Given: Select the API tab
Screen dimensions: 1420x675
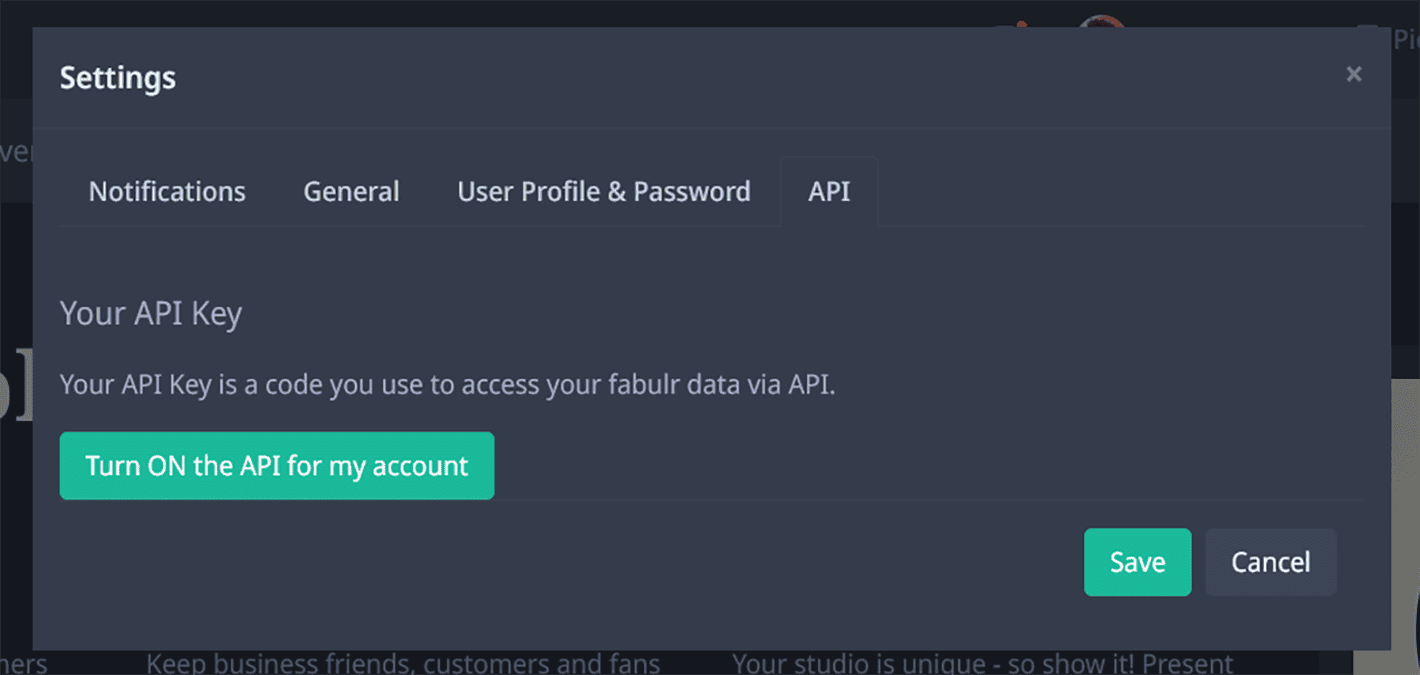Looking at the screenshot, I should click(829, 191).
